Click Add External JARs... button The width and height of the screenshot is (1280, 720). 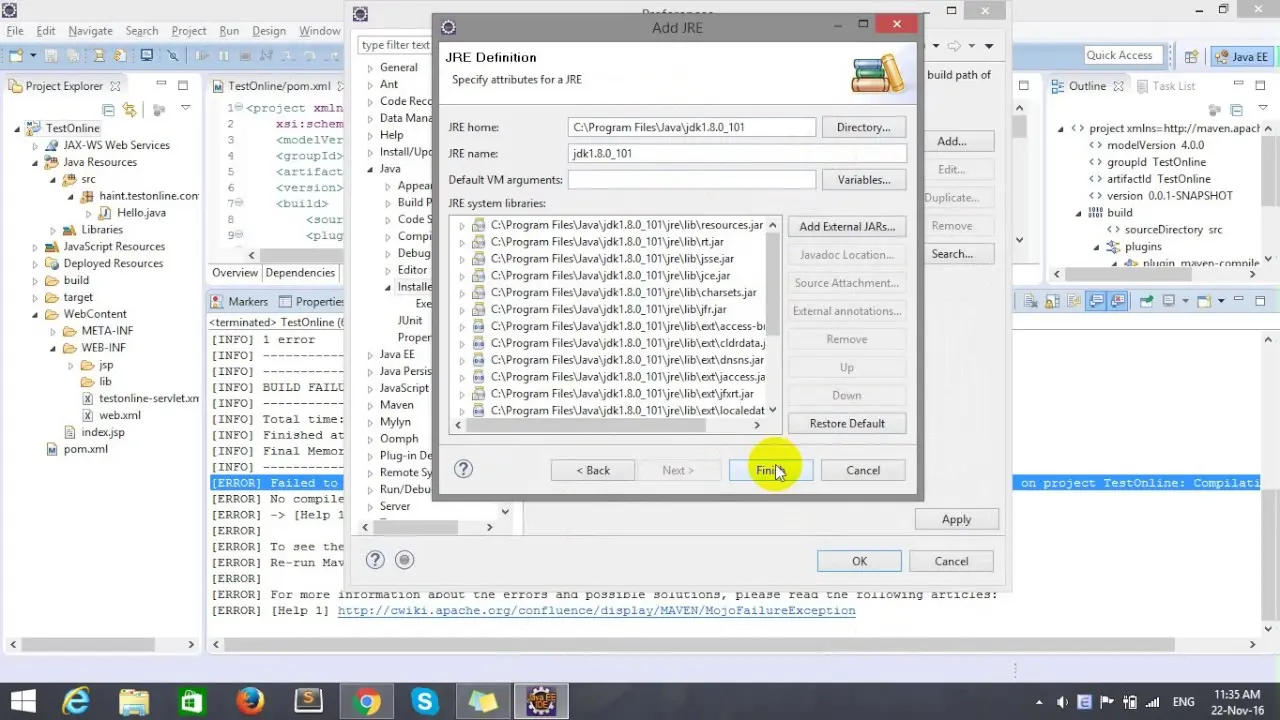[x=847, y=227]
